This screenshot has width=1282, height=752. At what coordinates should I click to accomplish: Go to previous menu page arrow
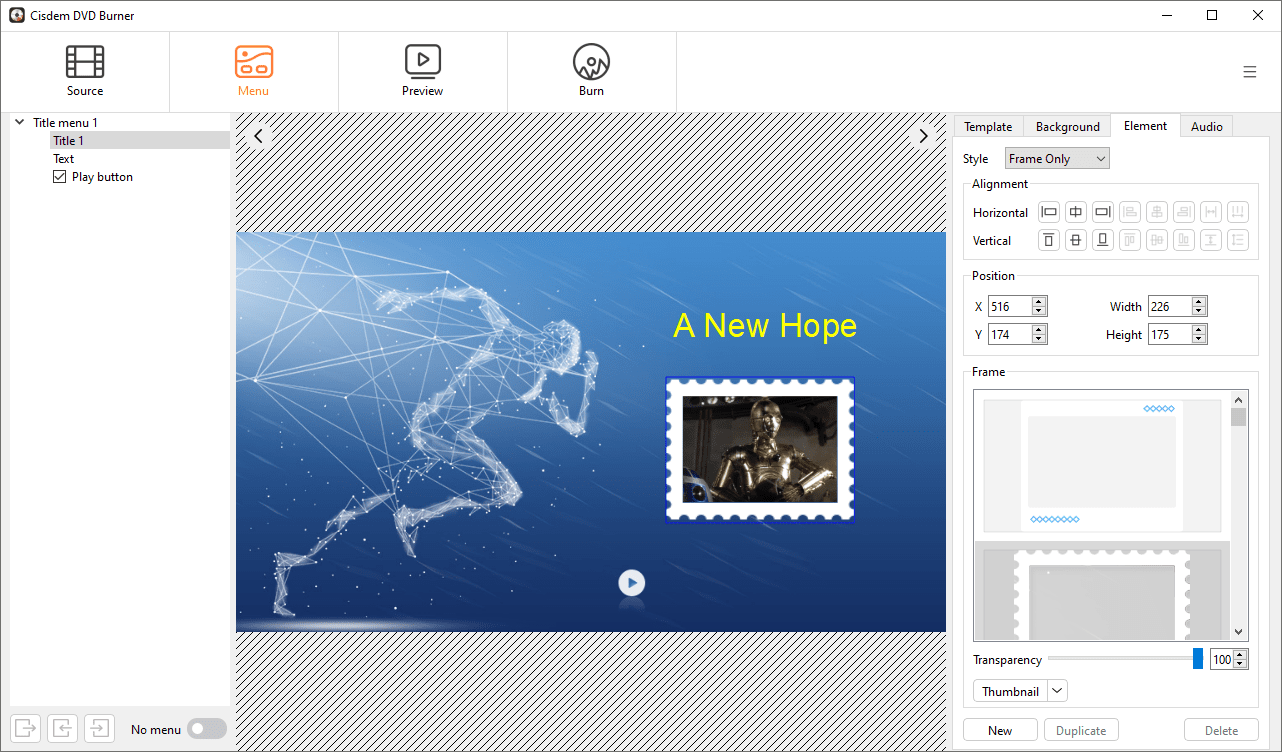(x=258, y=136)
